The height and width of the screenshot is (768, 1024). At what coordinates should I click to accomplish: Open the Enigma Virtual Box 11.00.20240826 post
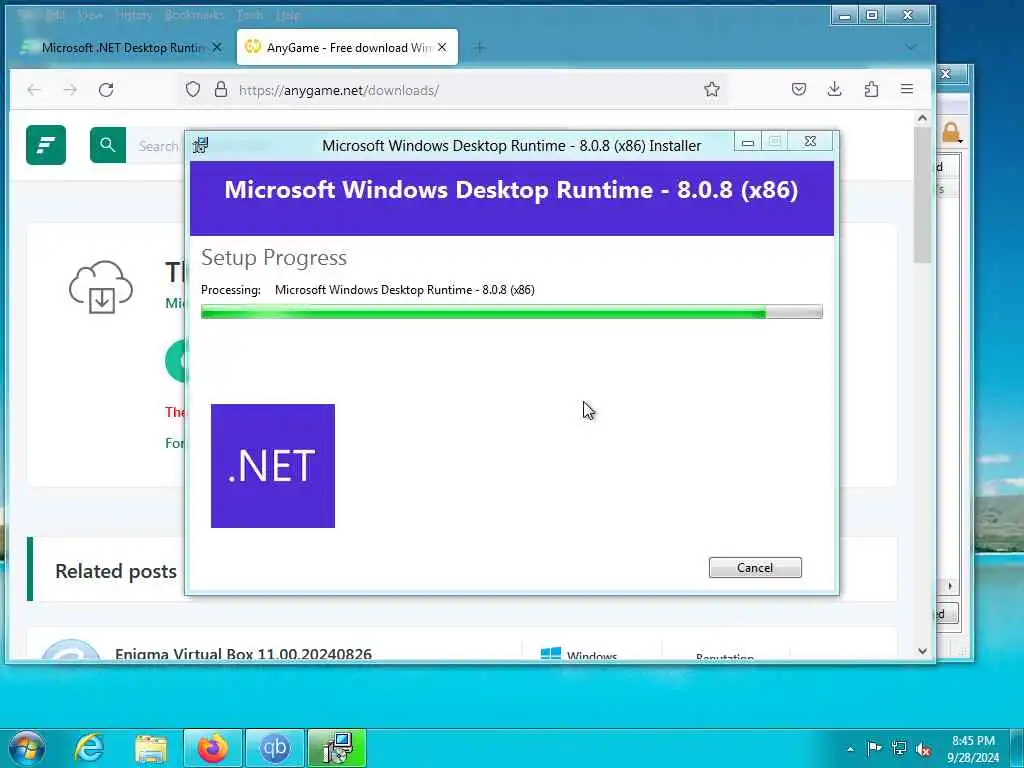pyautogui.click(x=243, y=654)
